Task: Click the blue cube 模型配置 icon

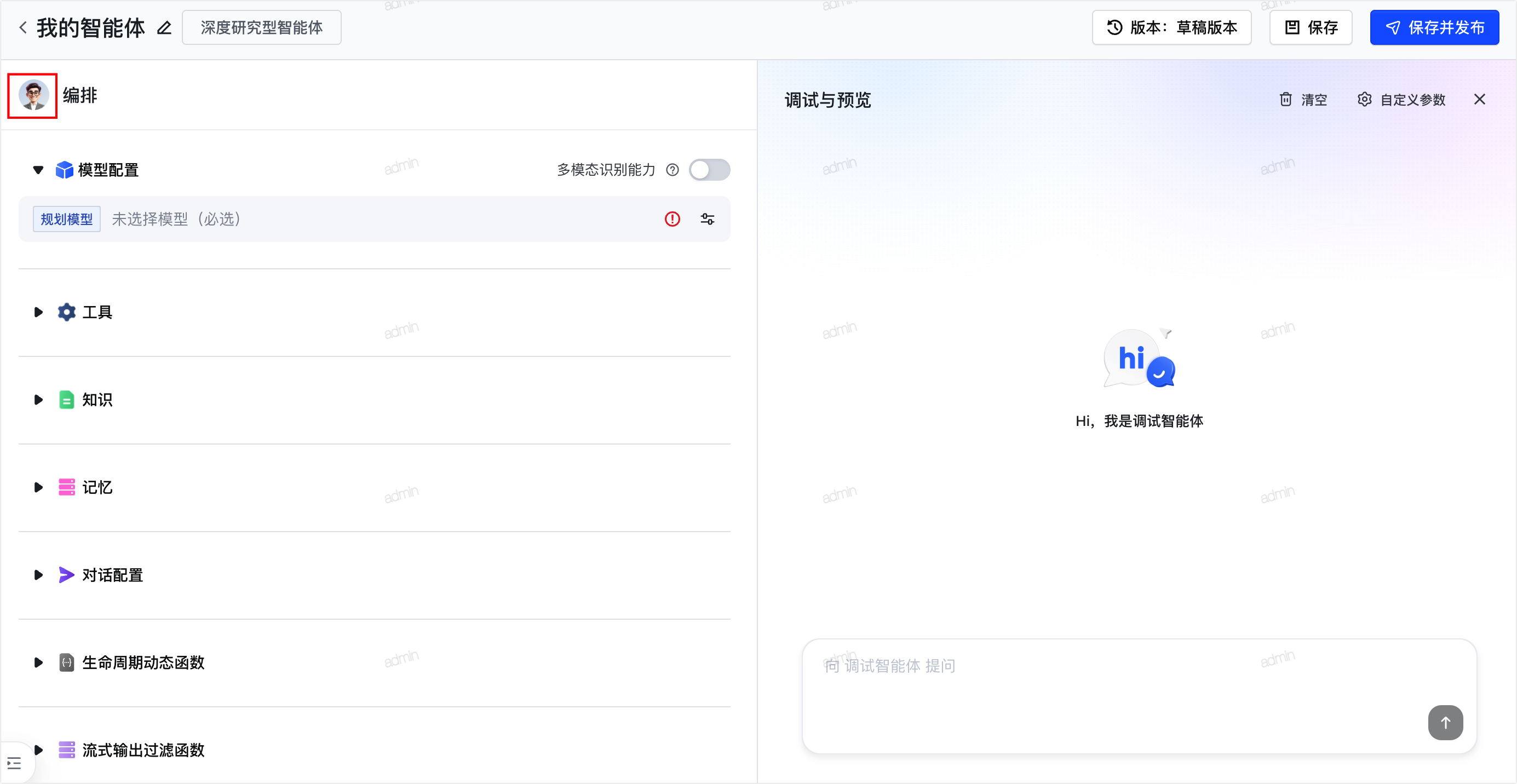Action: 64,170
